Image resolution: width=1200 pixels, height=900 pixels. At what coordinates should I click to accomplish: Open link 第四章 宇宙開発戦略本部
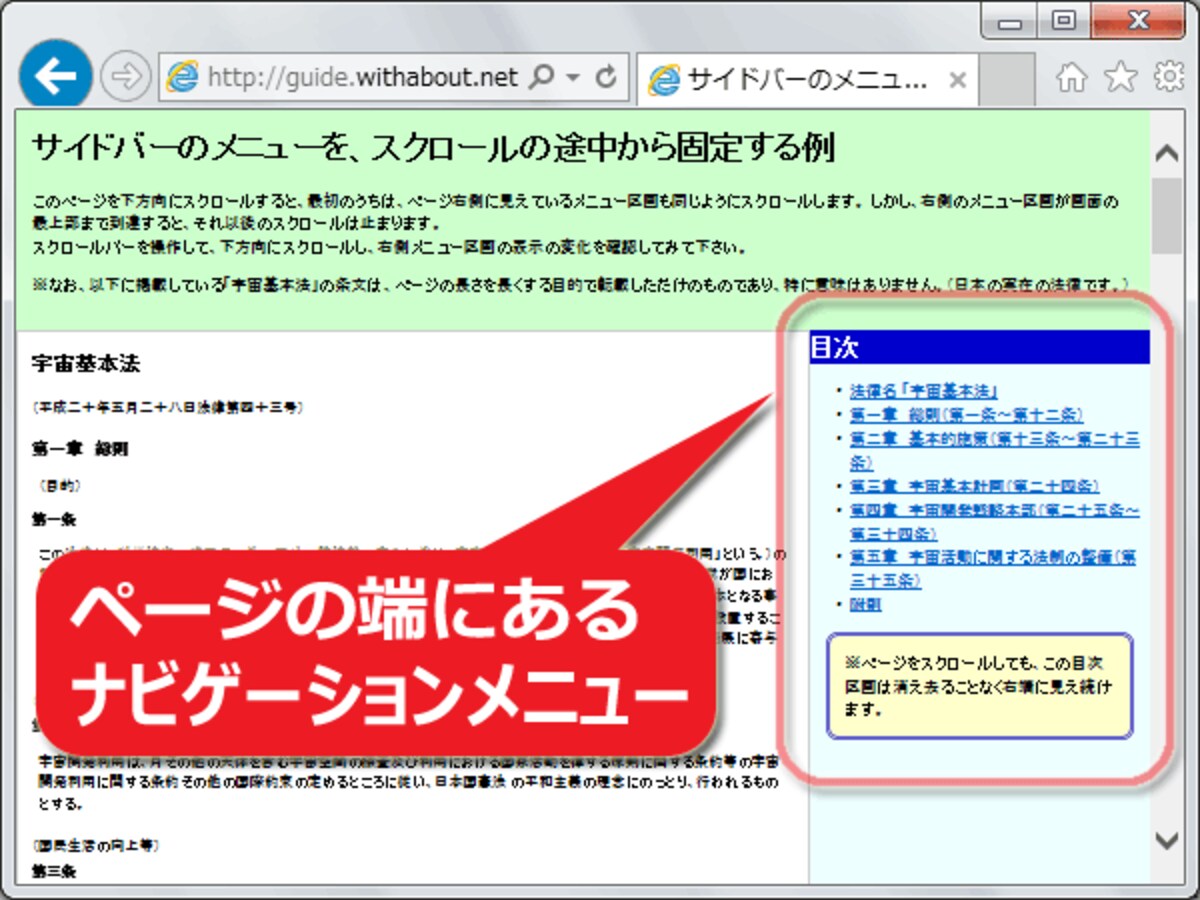[x=995, y=522]
